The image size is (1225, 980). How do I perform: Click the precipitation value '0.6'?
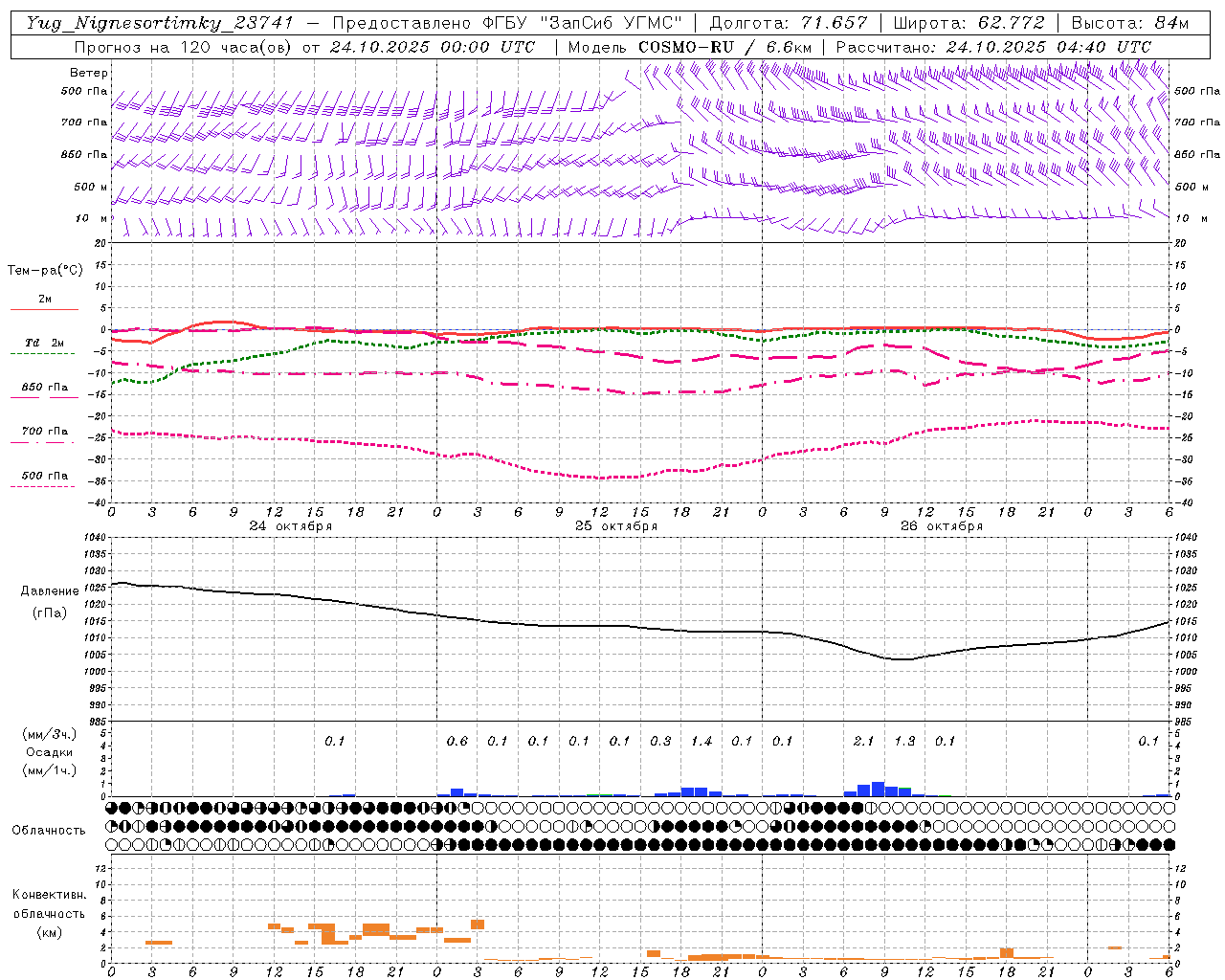(x=457, y=741)
